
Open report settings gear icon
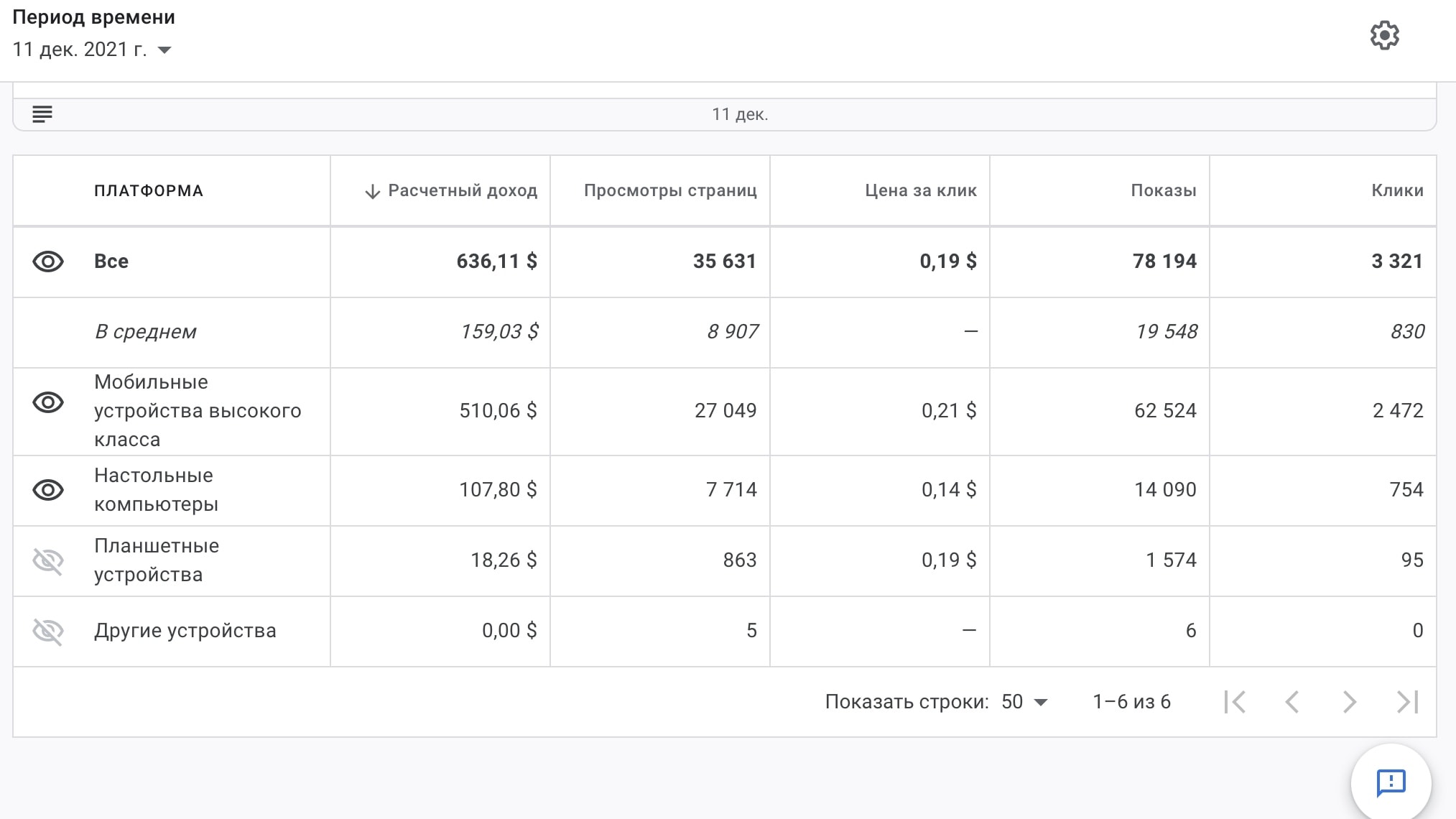[x=1384, y=35]
